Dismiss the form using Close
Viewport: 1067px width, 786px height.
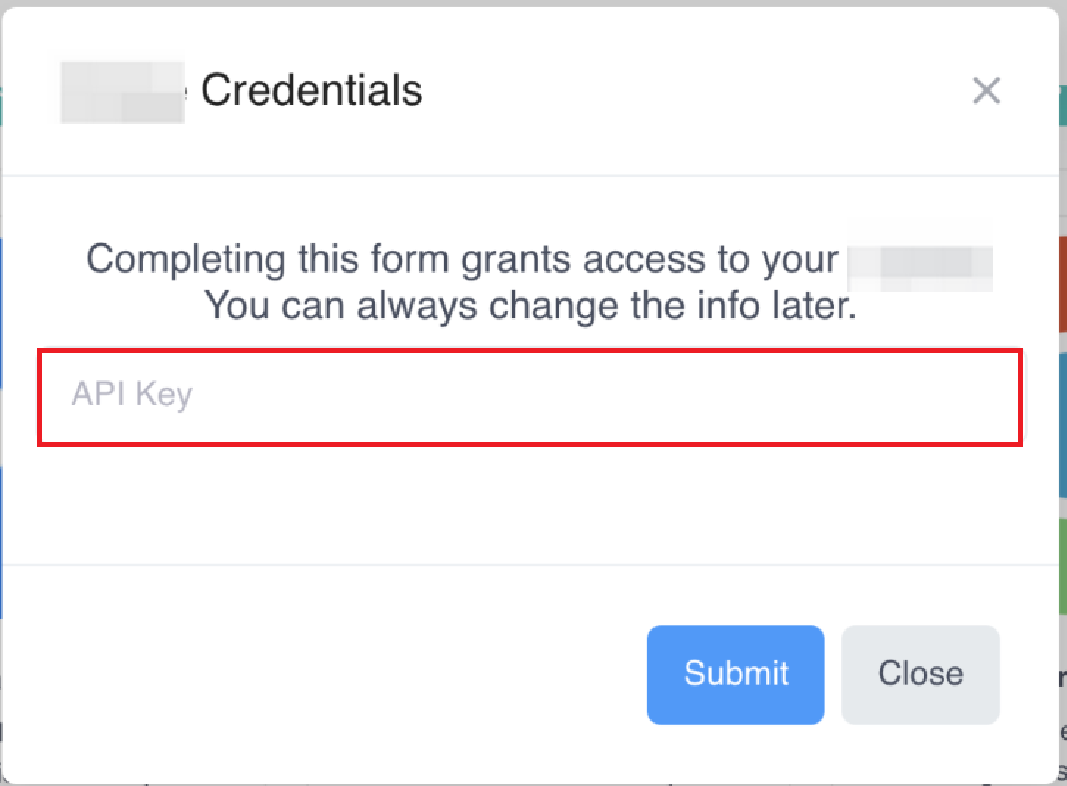[919, 674]
